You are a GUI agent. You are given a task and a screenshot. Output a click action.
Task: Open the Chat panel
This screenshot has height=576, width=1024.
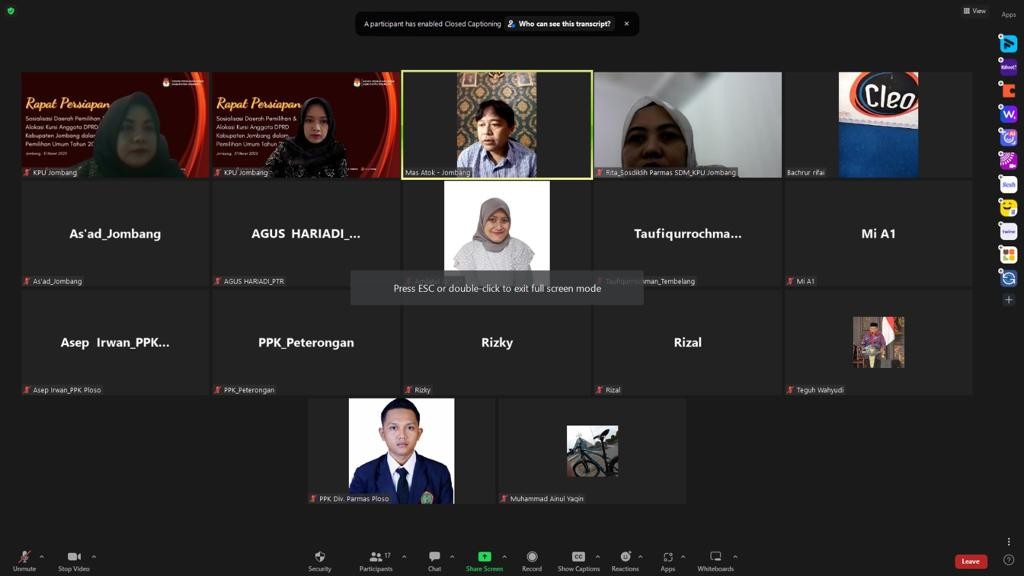pyautogui.click(x=434, y=558)
